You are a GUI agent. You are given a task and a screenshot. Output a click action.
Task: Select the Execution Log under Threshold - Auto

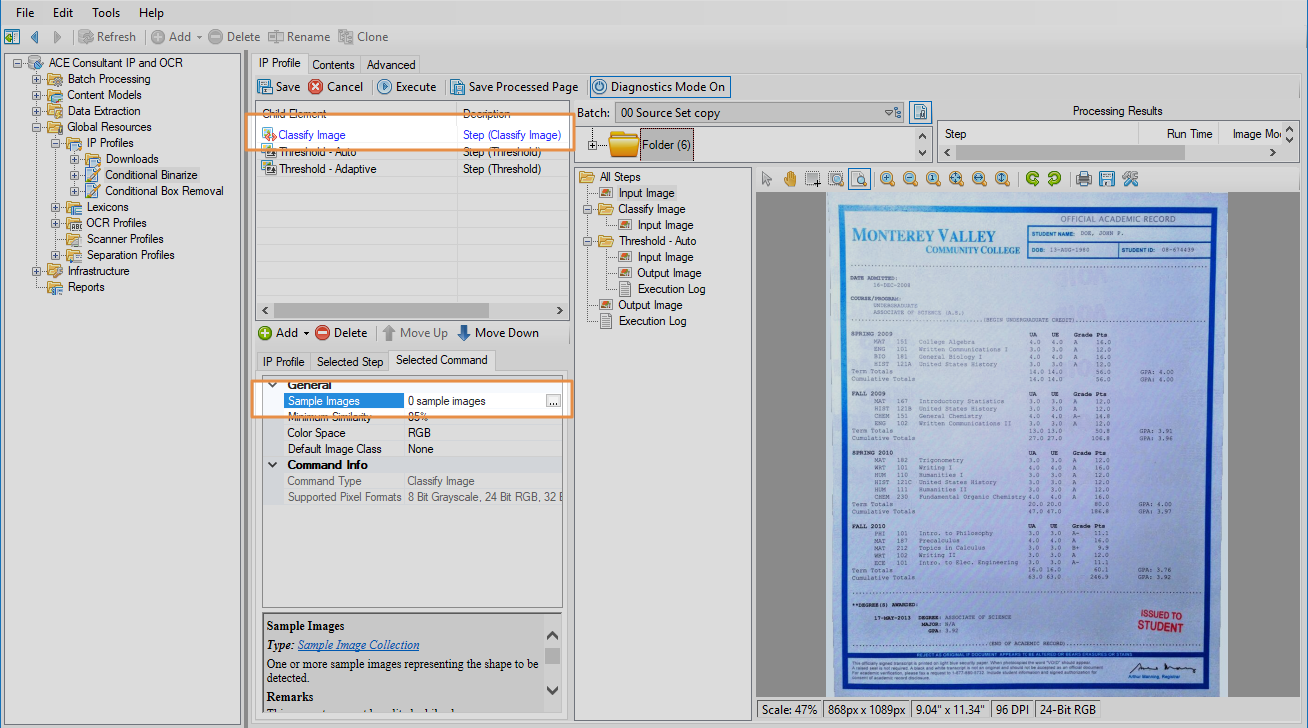pyautogui.click(x=672, y=289)
